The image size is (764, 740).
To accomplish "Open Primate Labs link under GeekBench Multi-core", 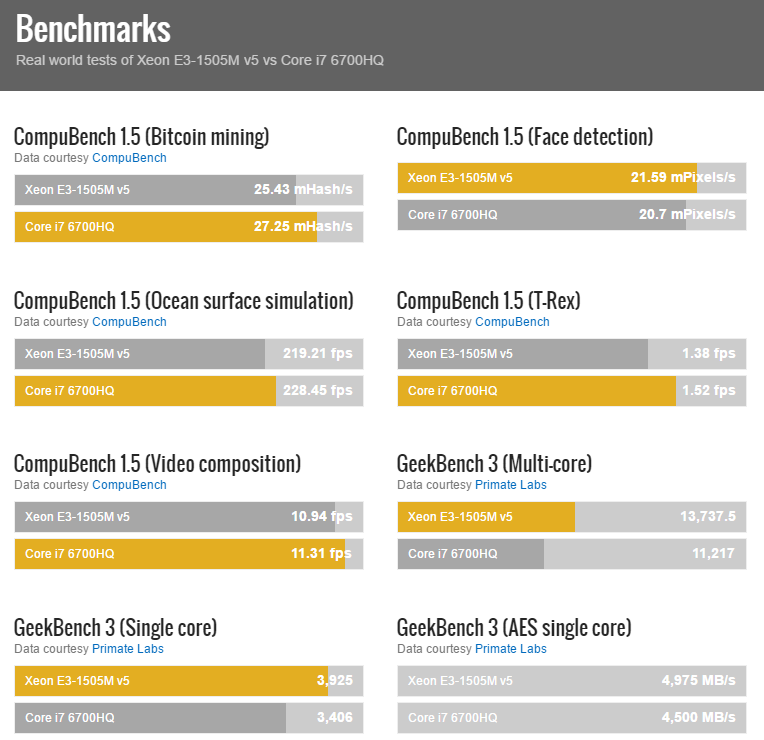I will pyautogui.click(x=510, y=485).
